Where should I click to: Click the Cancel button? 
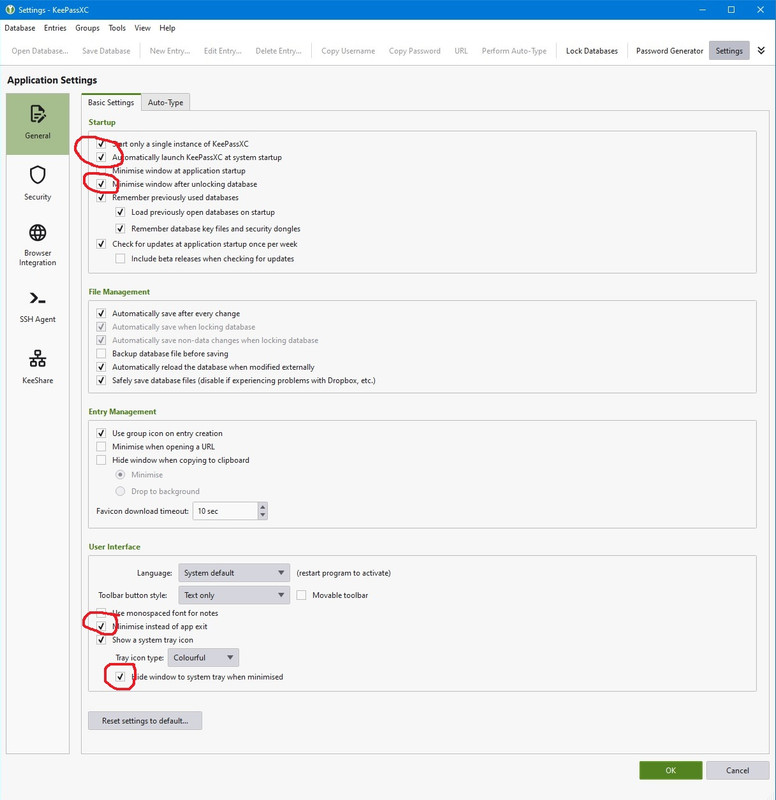(738, 770)
